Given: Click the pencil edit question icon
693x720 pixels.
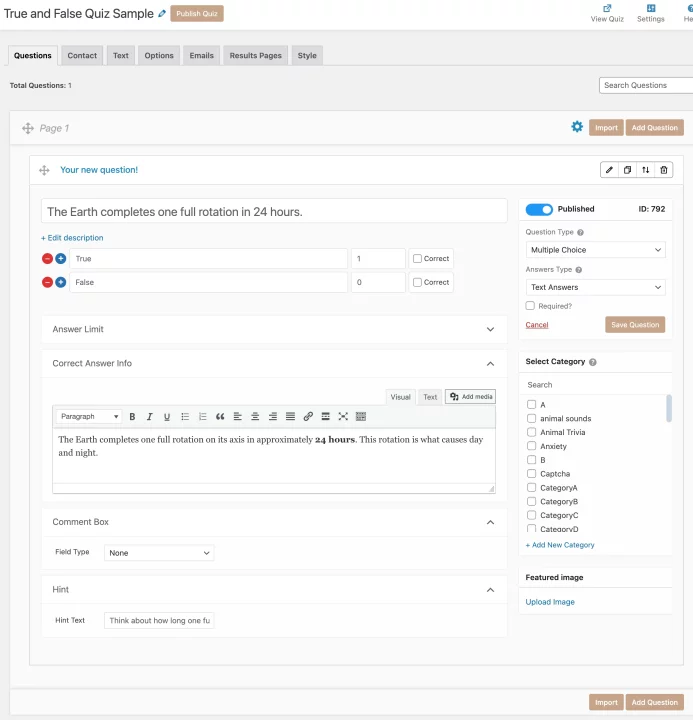Looking at the screenshot, I should (x=609, y=170).
